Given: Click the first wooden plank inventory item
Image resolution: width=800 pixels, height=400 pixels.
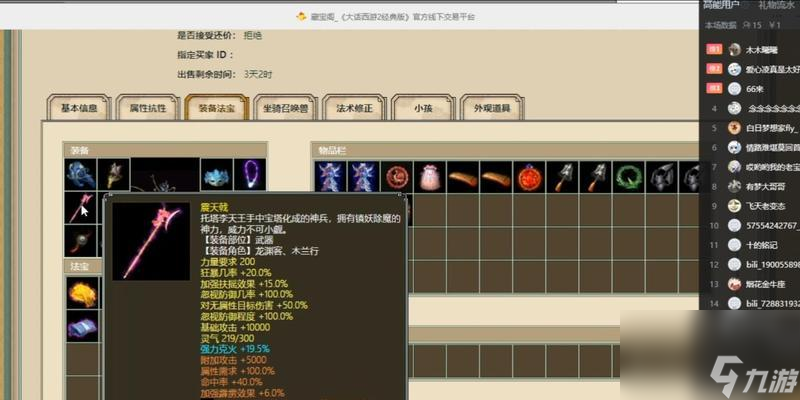Looking at the screenshot, I should (463, 177).
